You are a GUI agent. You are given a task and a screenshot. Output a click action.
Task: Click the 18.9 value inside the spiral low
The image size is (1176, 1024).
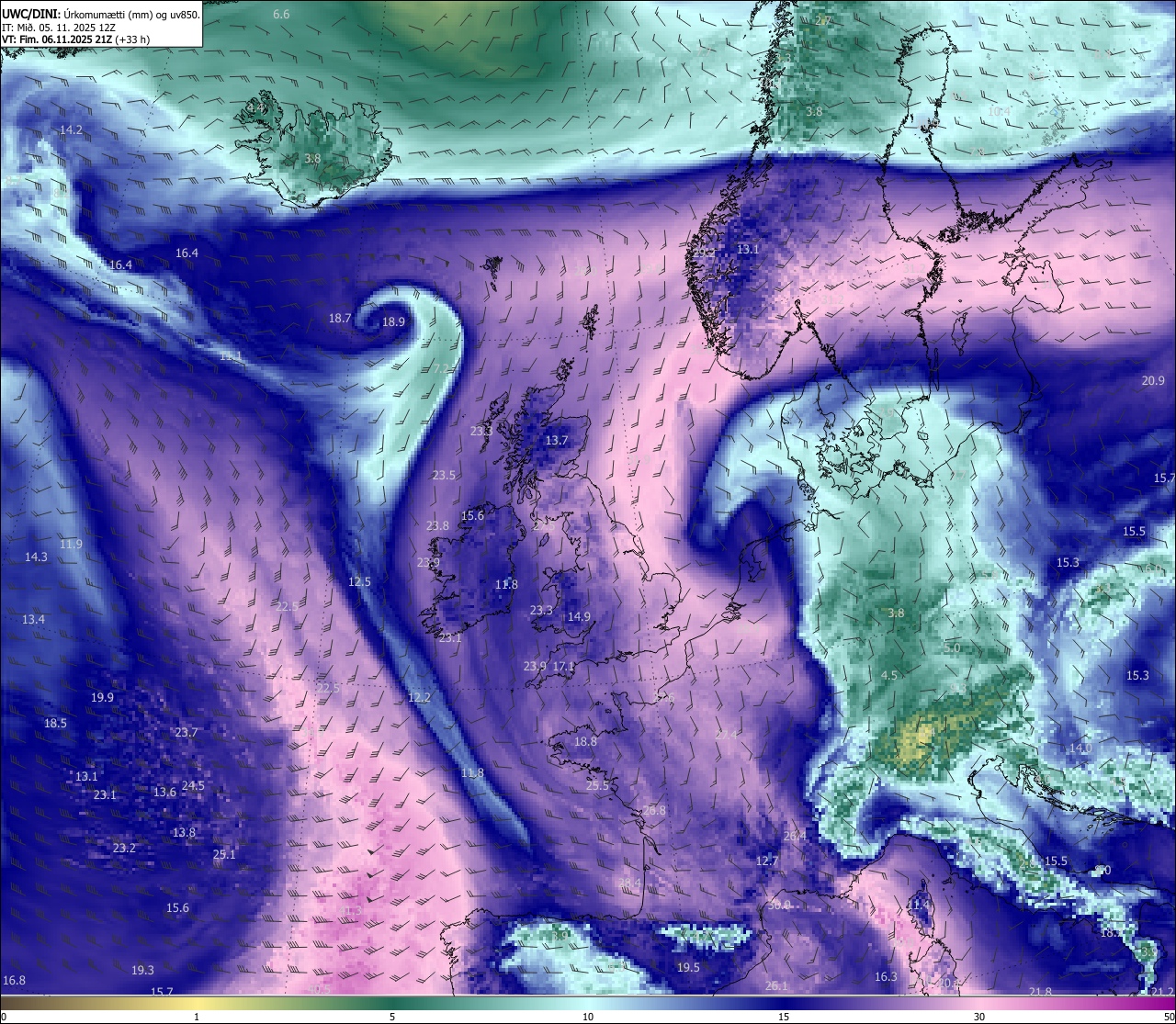coord(393,321)
